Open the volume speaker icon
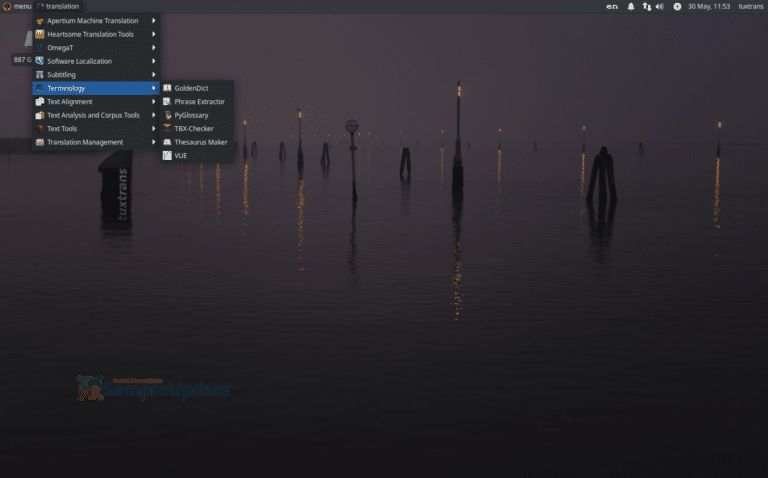 click(660, 6)
